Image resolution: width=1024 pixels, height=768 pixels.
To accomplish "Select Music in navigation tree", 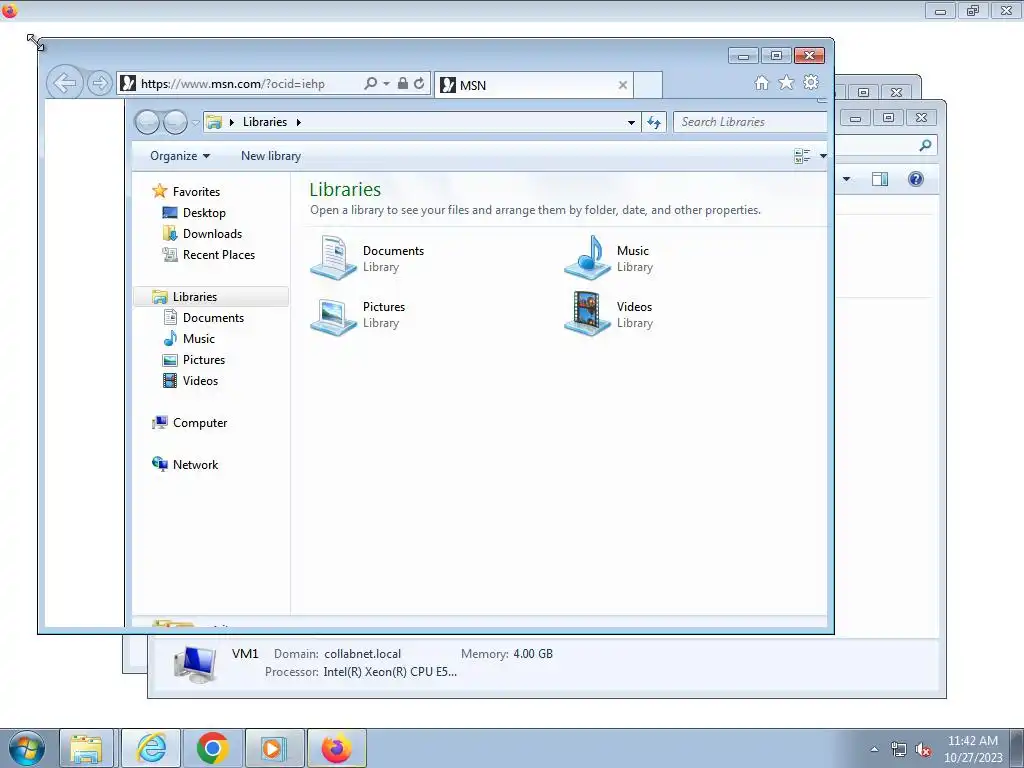I will click(x=199, y=338).
